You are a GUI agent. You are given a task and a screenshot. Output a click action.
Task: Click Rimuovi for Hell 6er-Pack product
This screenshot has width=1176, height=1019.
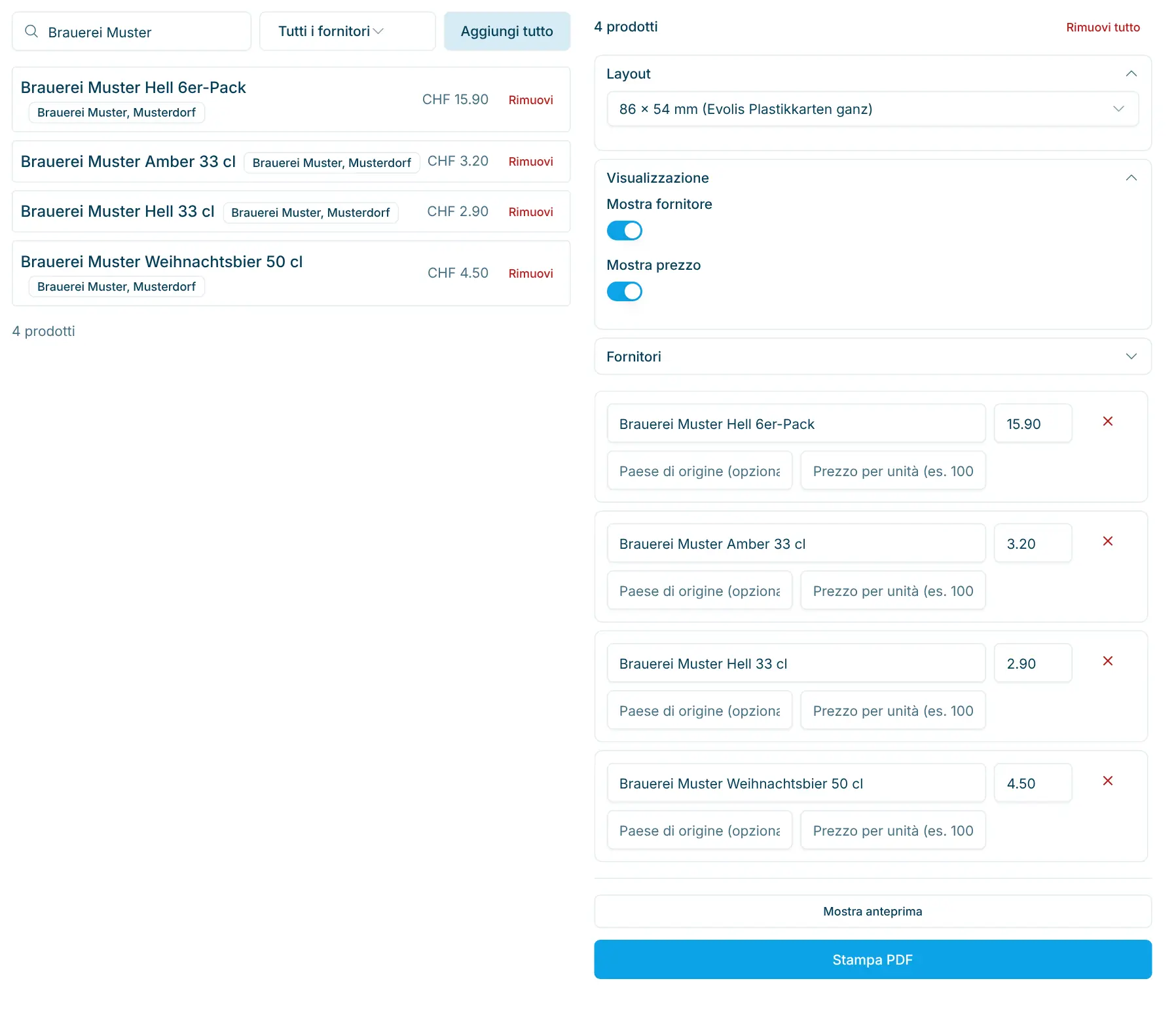point(530,100)
